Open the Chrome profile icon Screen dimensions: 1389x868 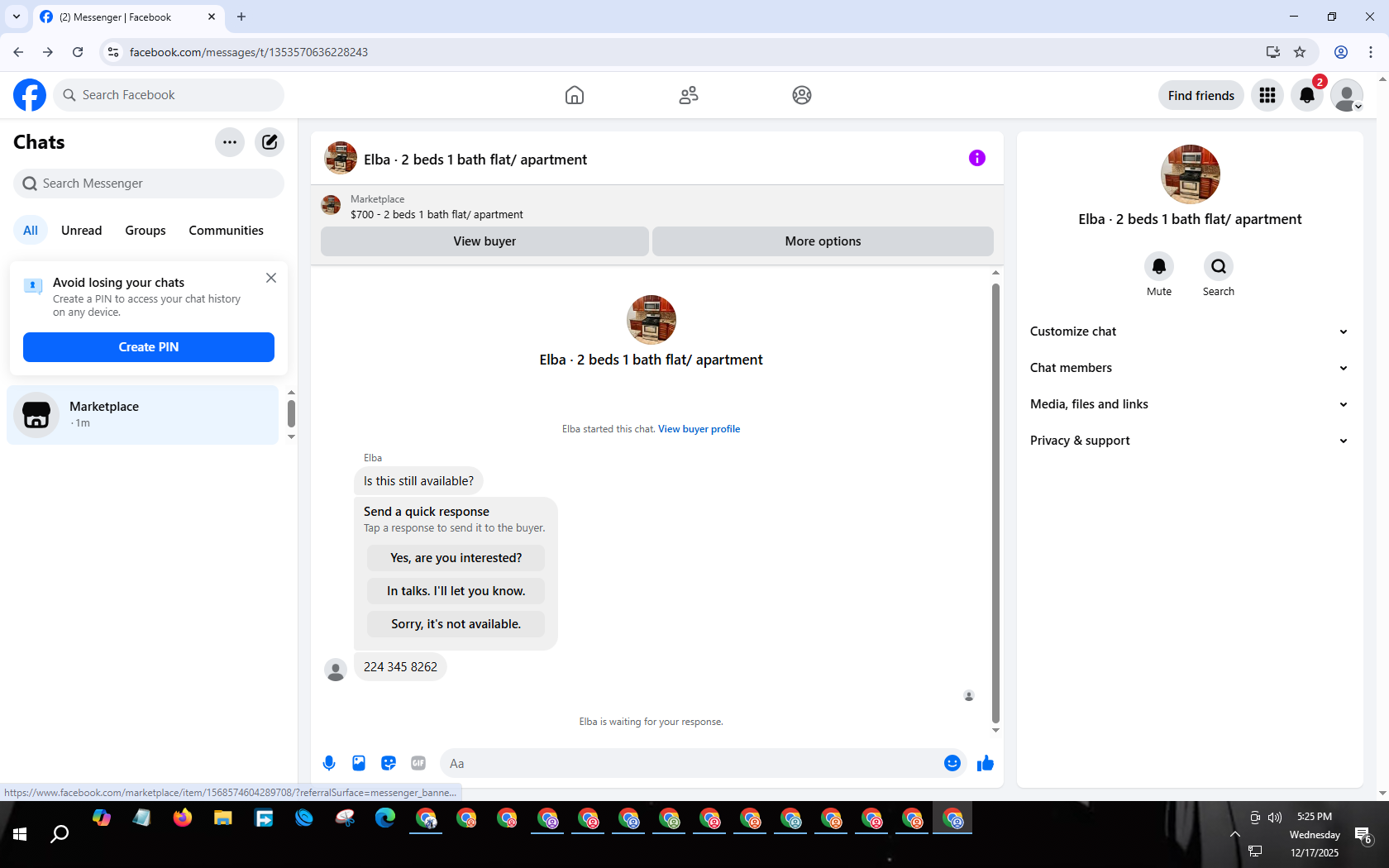[1341, 52]
